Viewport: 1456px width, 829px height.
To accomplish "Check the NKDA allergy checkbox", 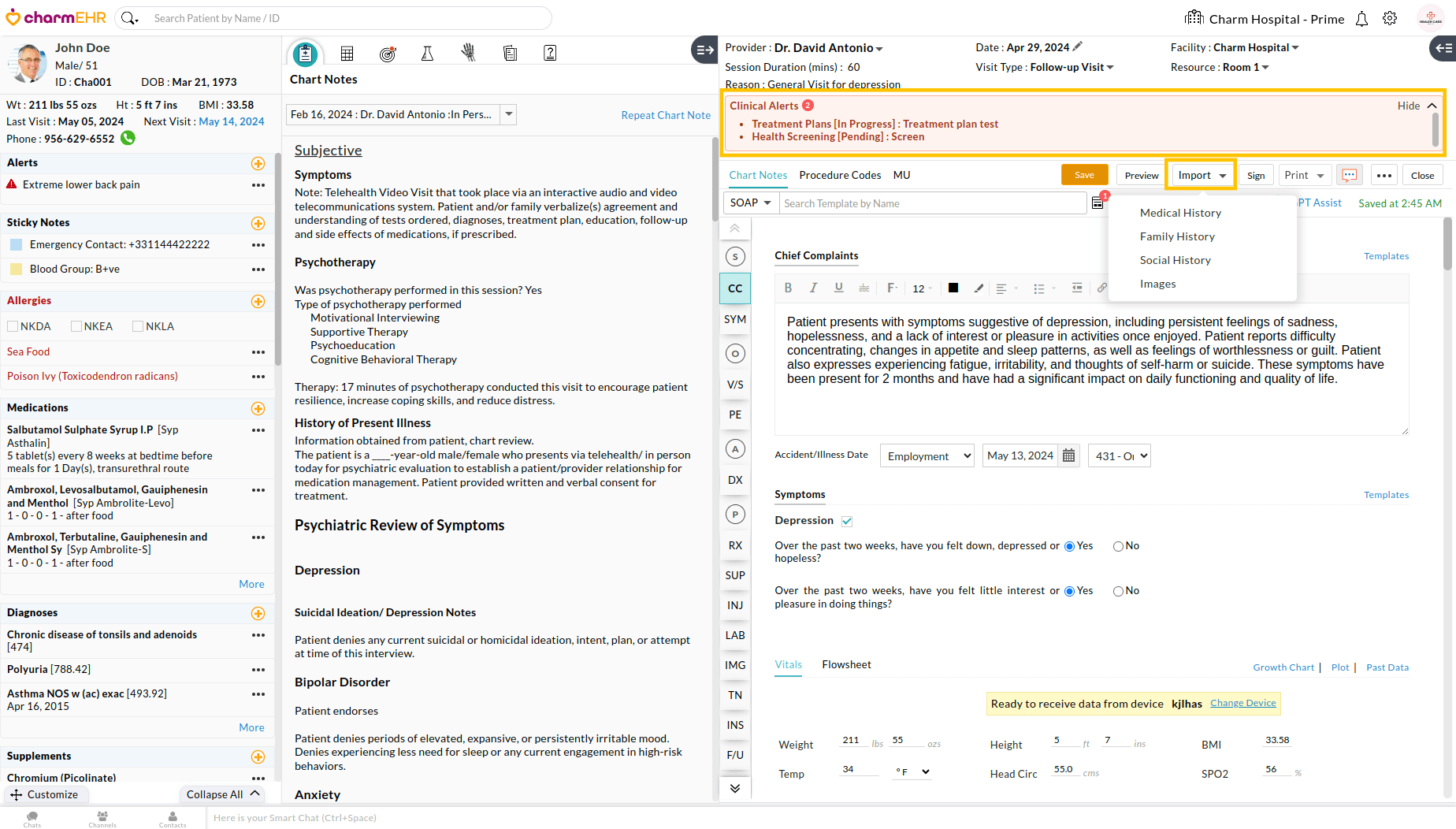I will (13, 326).
